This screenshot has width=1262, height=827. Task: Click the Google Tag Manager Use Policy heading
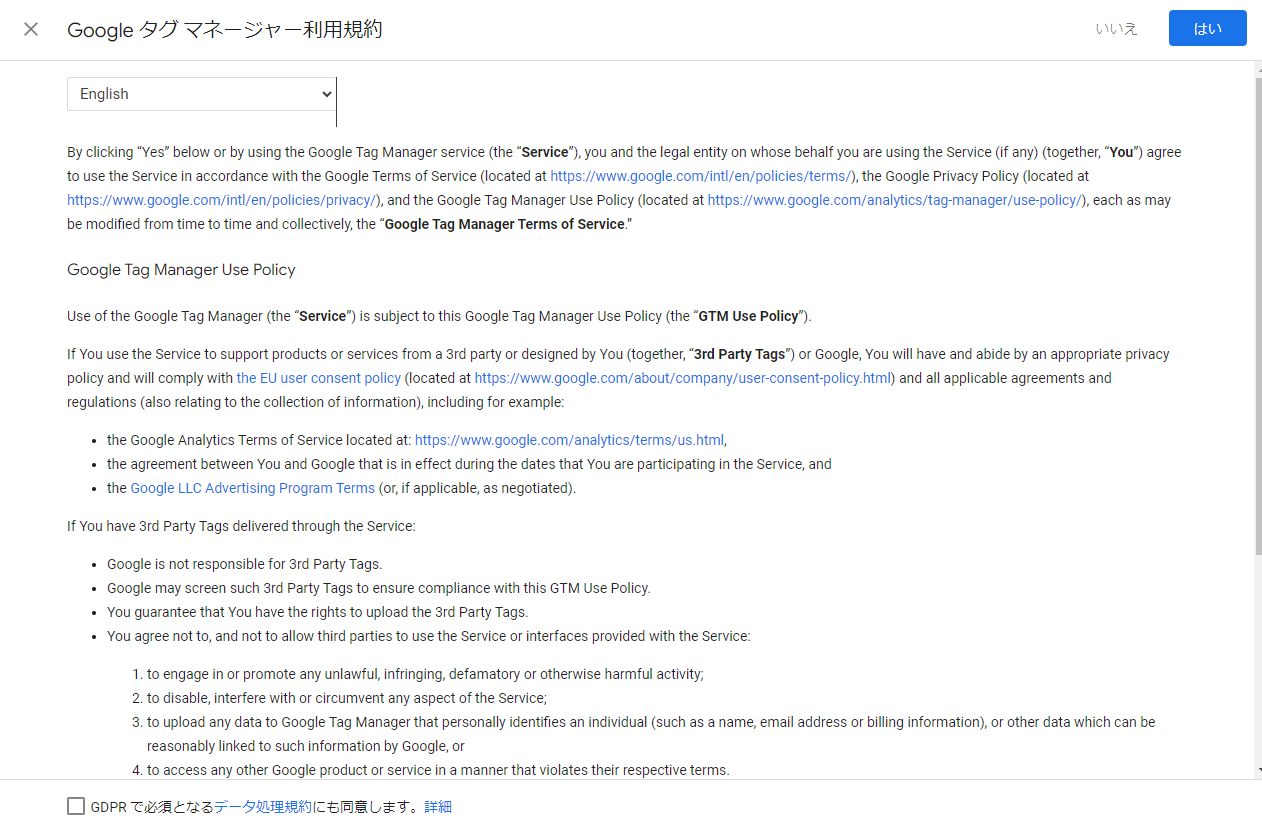point(181,270)
